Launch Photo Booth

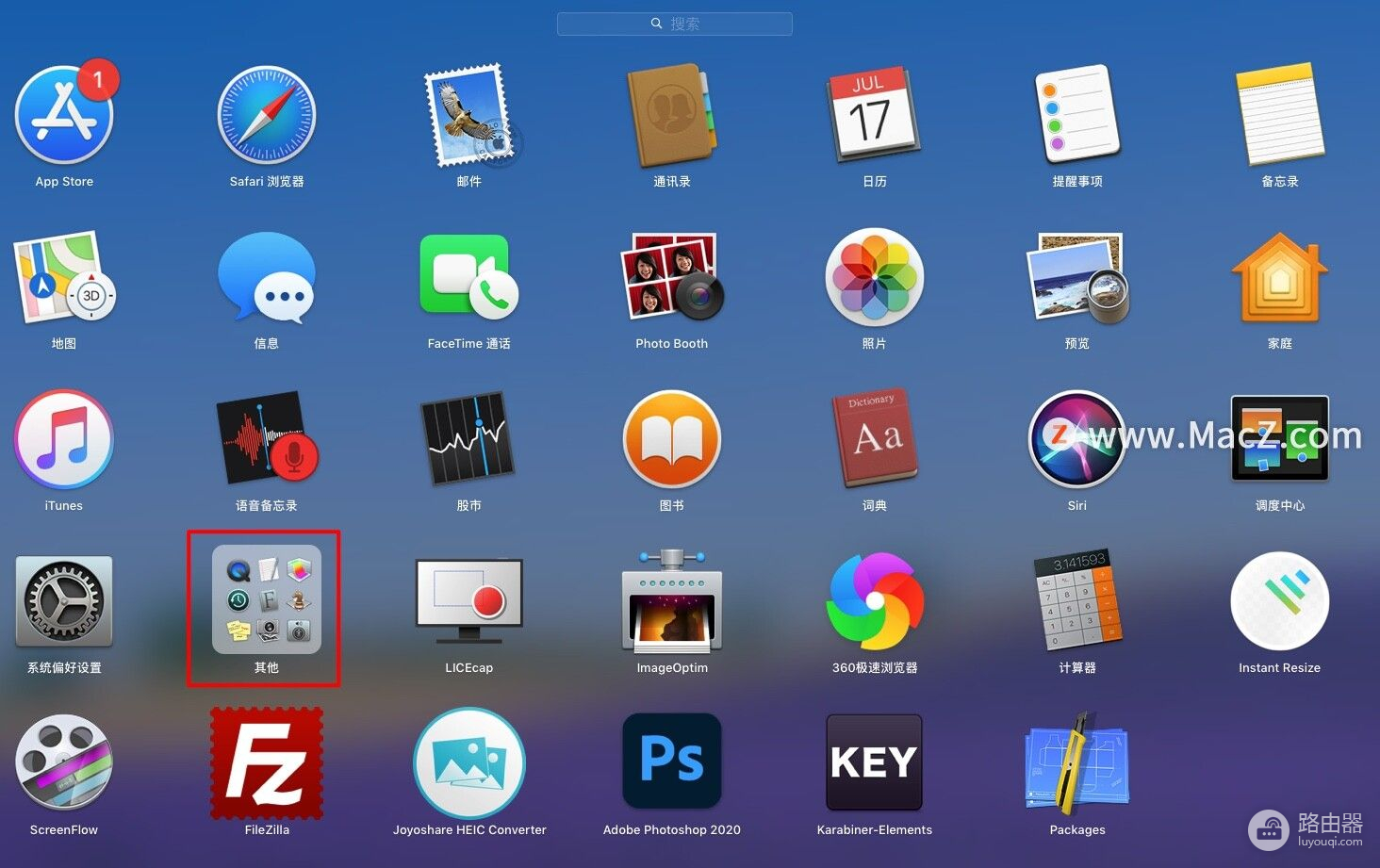(x=672, y=277)
